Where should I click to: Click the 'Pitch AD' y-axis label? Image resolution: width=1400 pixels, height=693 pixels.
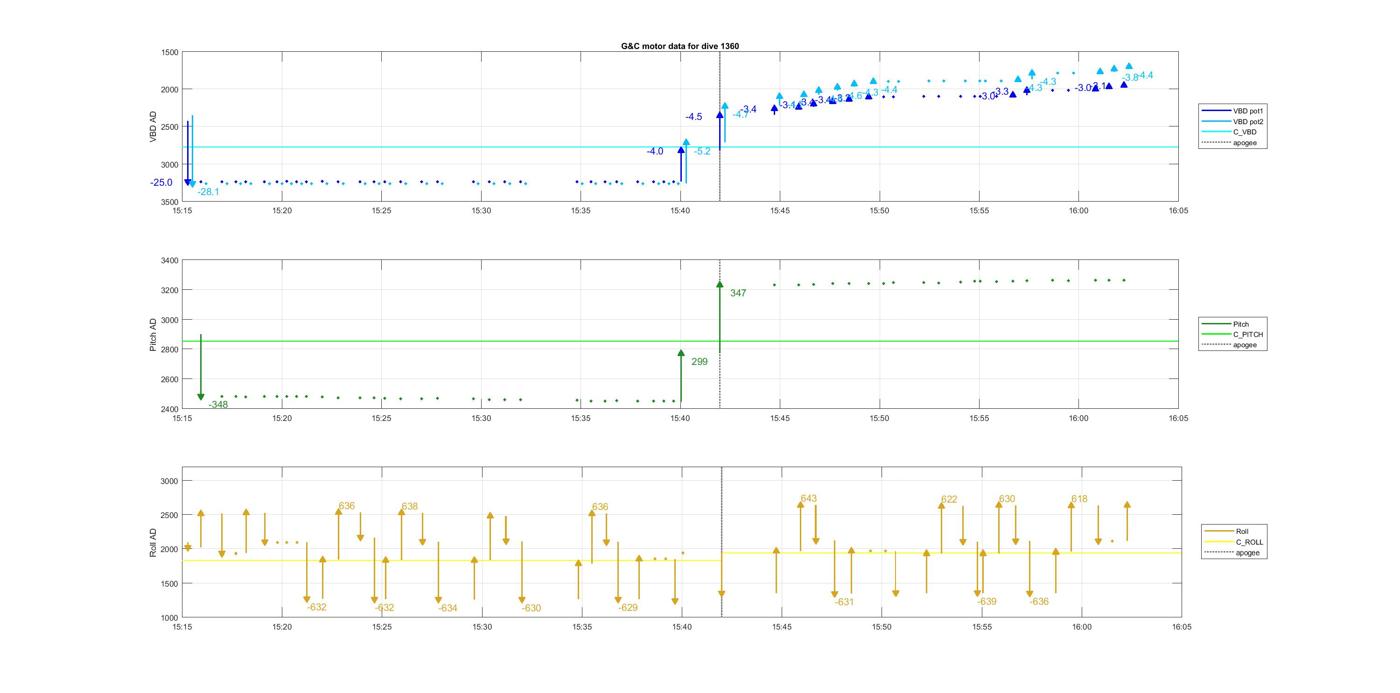(153, 335)
